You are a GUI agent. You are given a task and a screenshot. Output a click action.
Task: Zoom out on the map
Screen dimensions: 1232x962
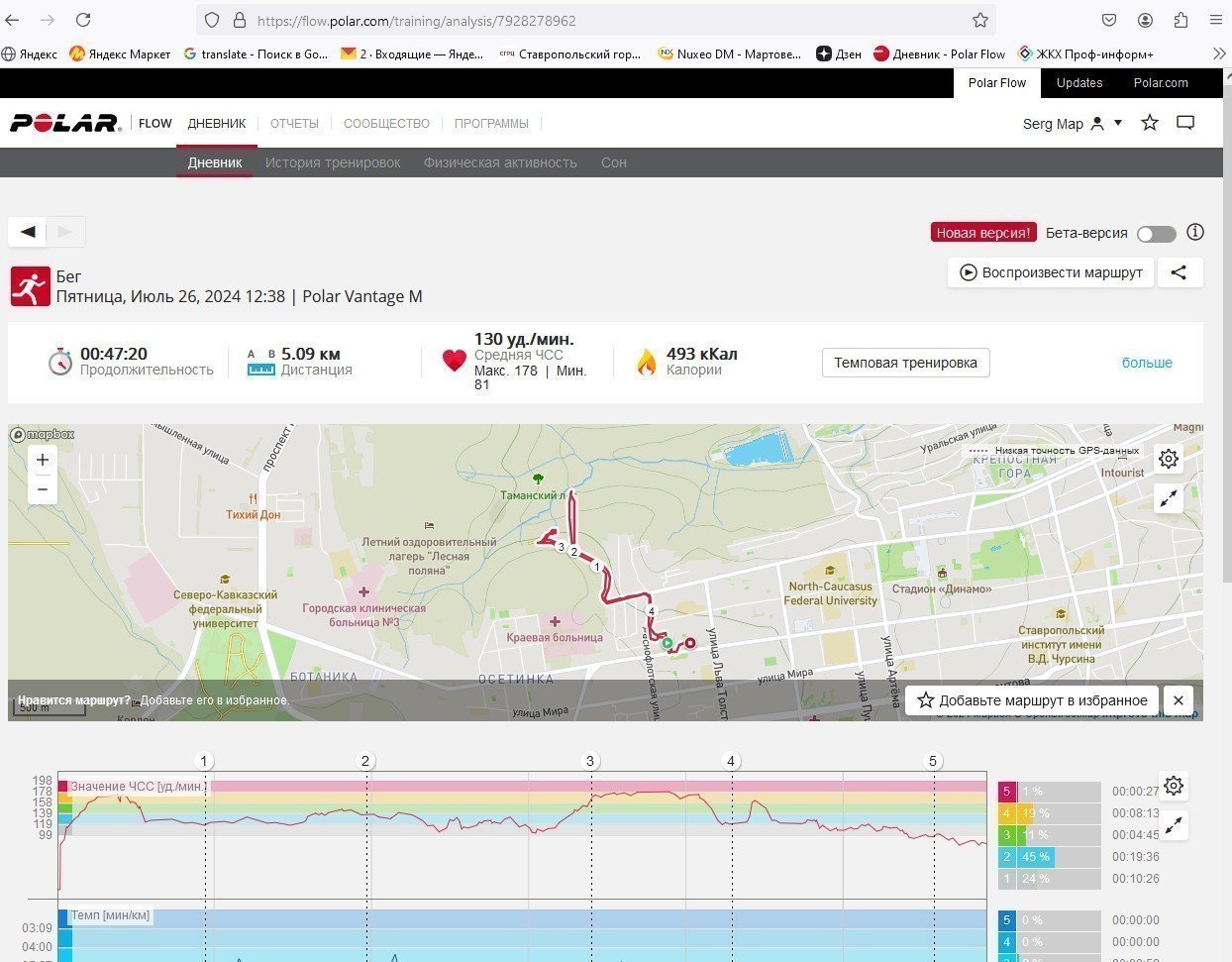click(x=42, y=489)
